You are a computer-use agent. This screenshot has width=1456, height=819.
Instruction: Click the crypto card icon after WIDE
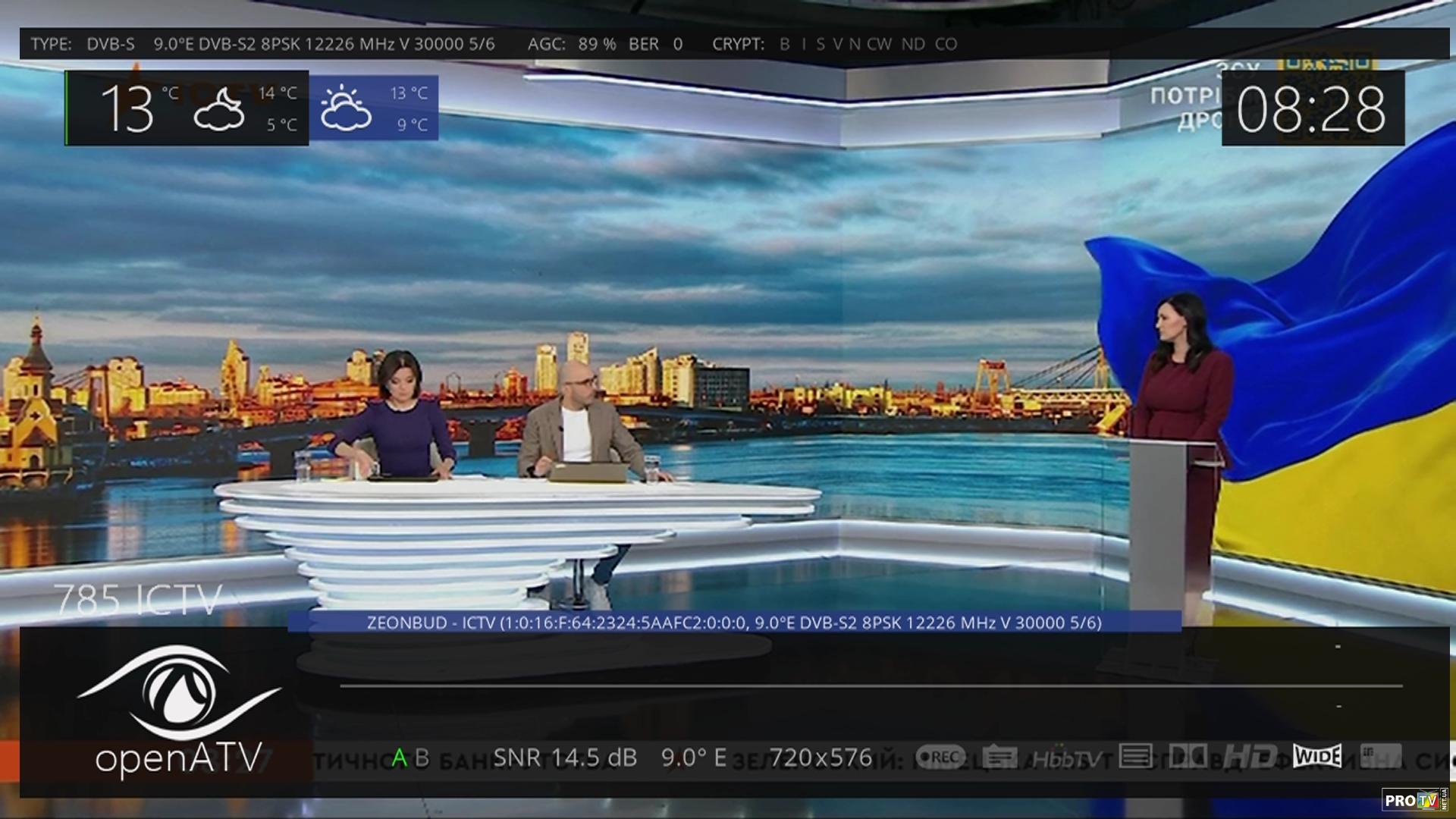click(1380, 755)
